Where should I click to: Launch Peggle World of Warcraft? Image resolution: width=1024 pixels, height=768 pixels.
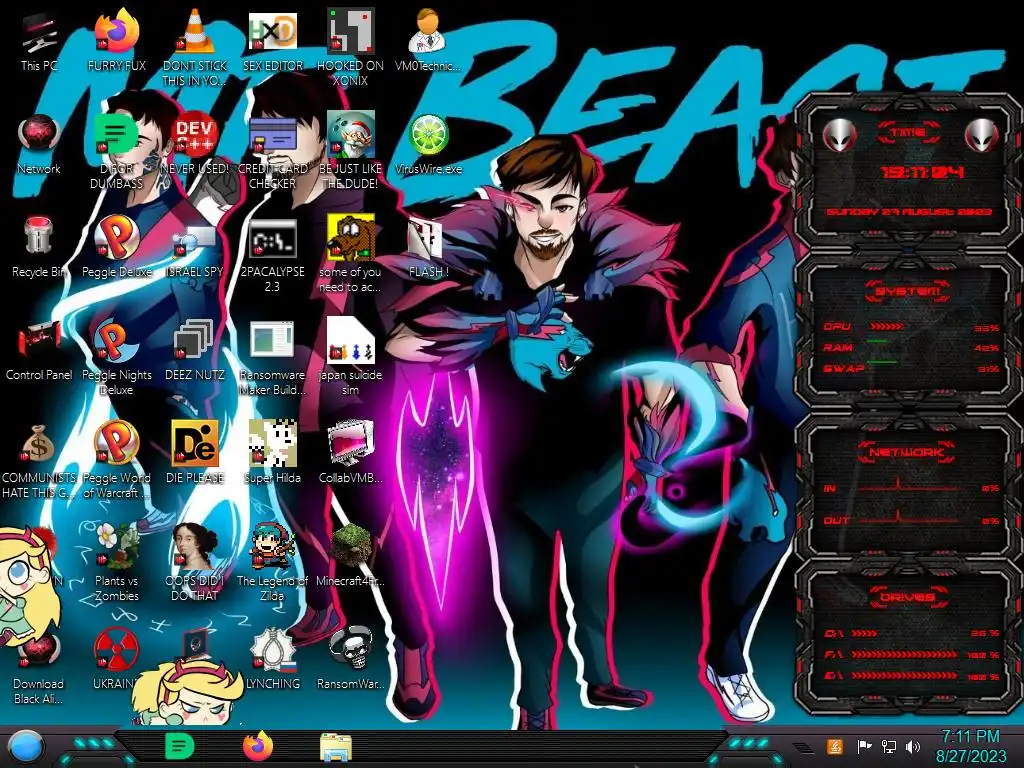(x=116, y=460)
